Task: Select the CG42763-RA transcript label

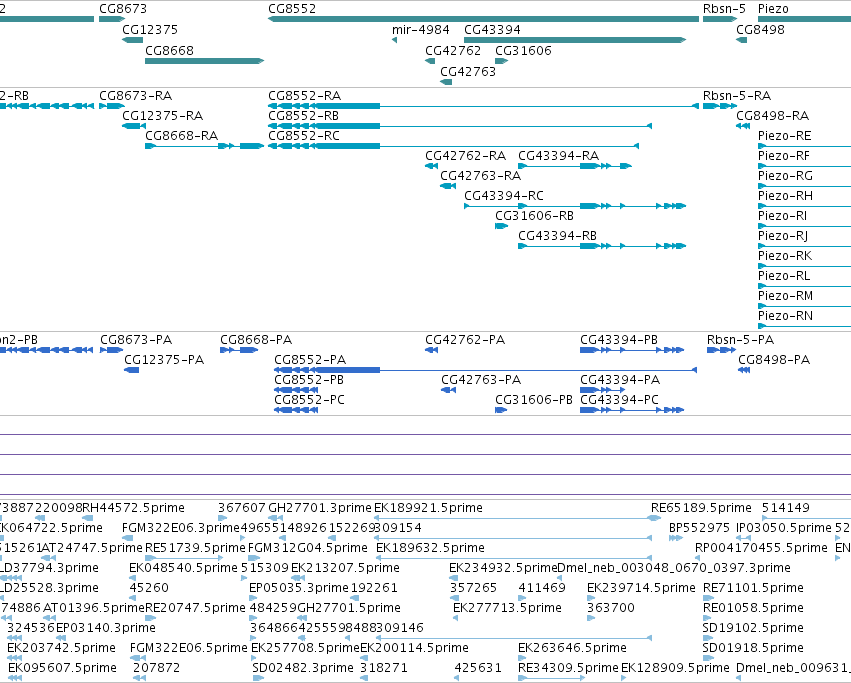Action: 480,176
